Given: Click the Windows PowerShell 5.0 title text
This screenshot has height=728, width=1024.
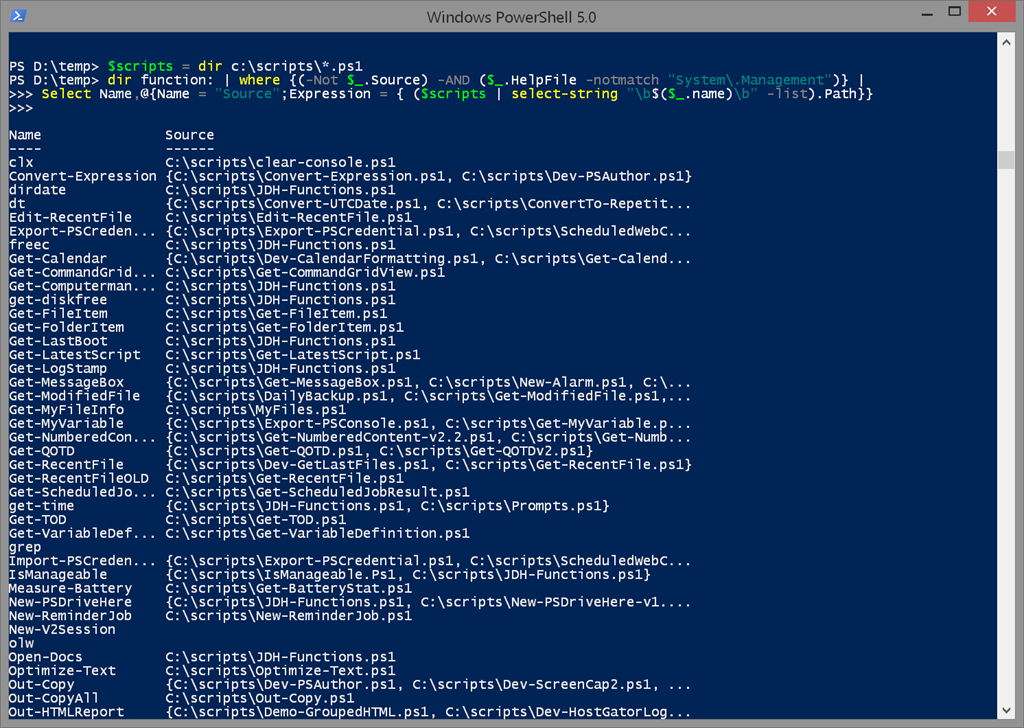Looking at the screenshot, I should pyautogui.click(x=511, y=18).
